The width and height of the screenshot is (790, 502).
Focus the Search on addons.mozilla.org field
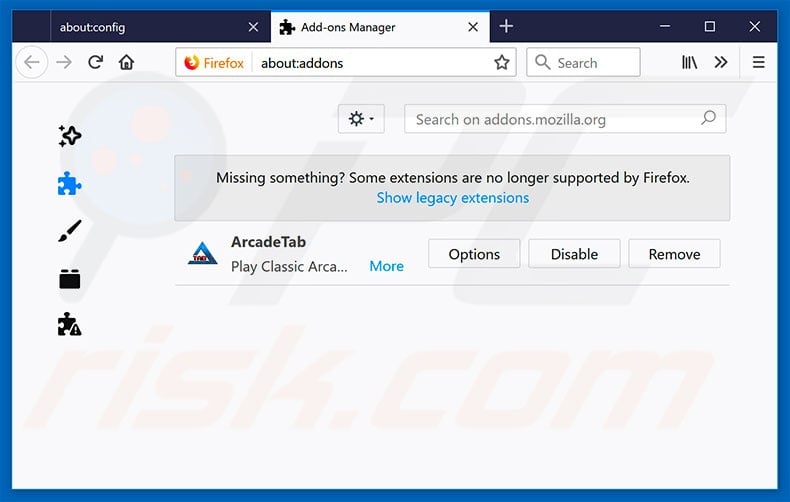(565, 119)
